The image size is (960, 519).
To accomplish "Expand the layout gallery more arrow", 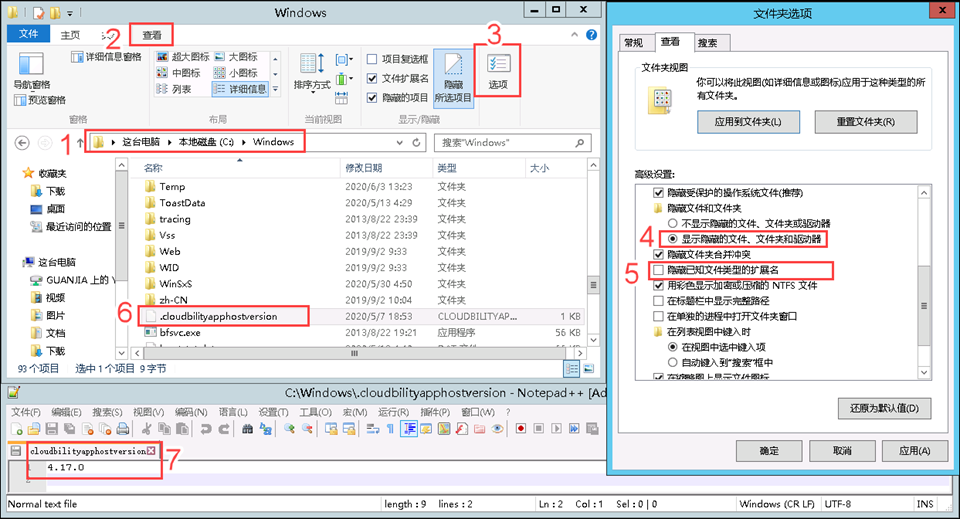I will point(275,89).
